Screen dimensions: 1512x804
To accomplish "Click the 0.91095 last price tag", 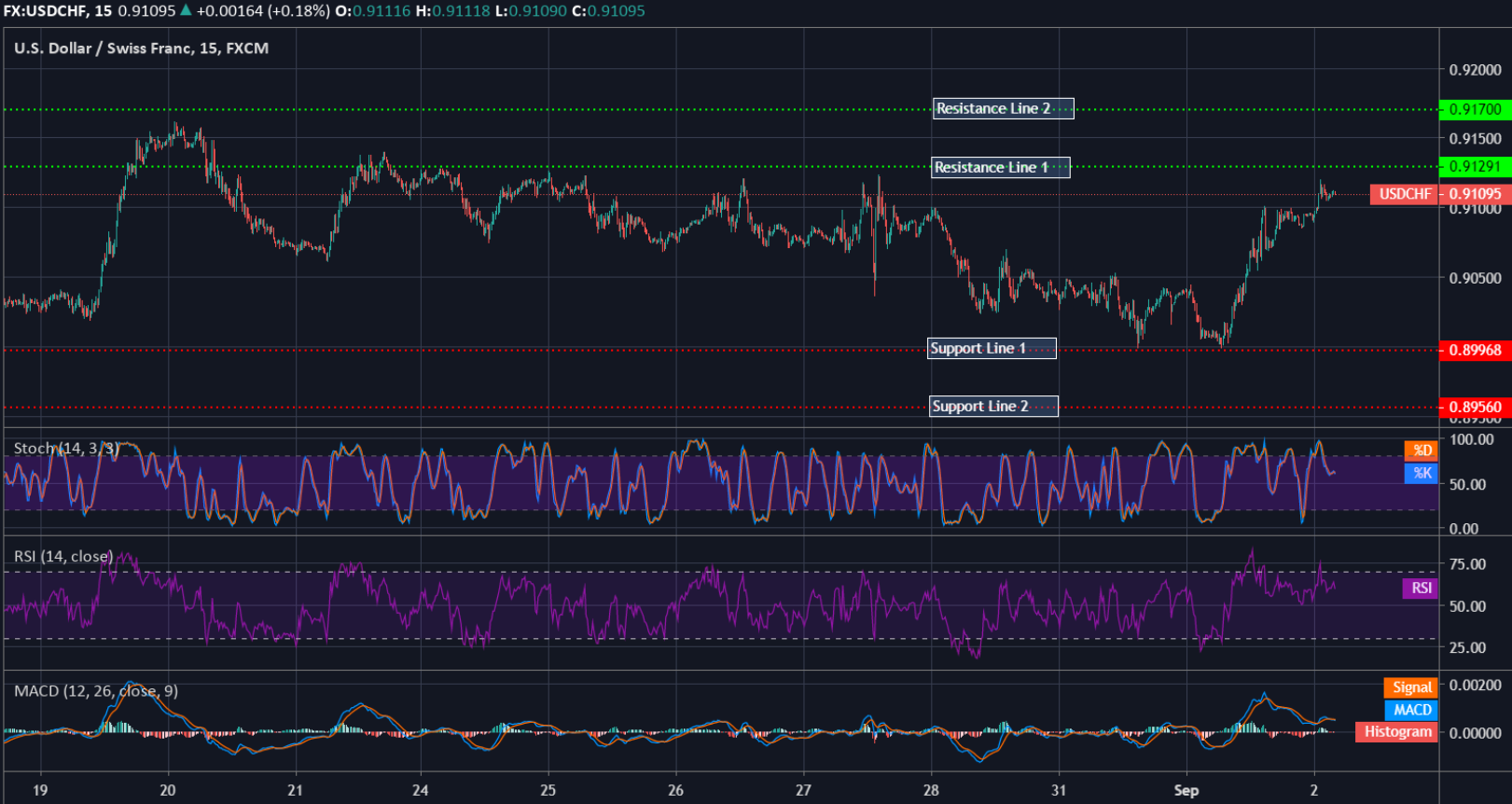I will 1475,194.
